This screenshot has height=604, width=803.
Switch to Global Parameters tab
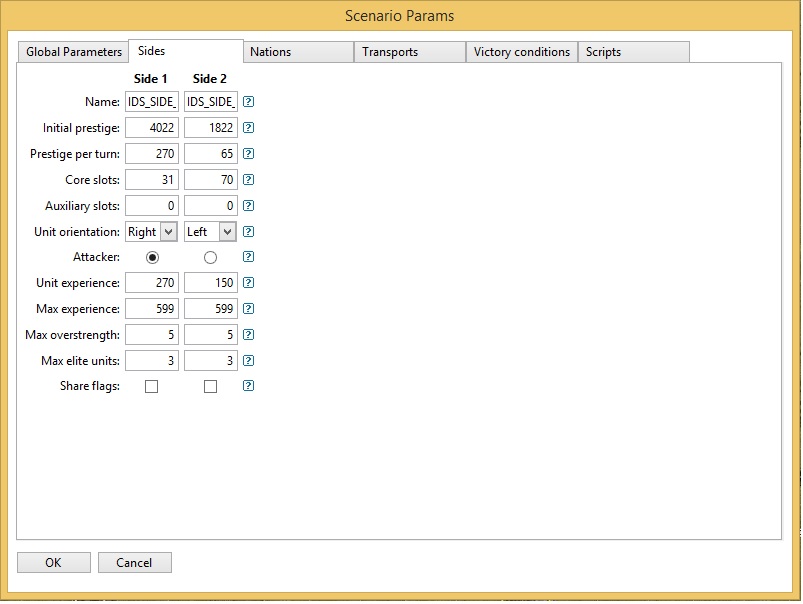pyautogui.click(x=73, y=52)
